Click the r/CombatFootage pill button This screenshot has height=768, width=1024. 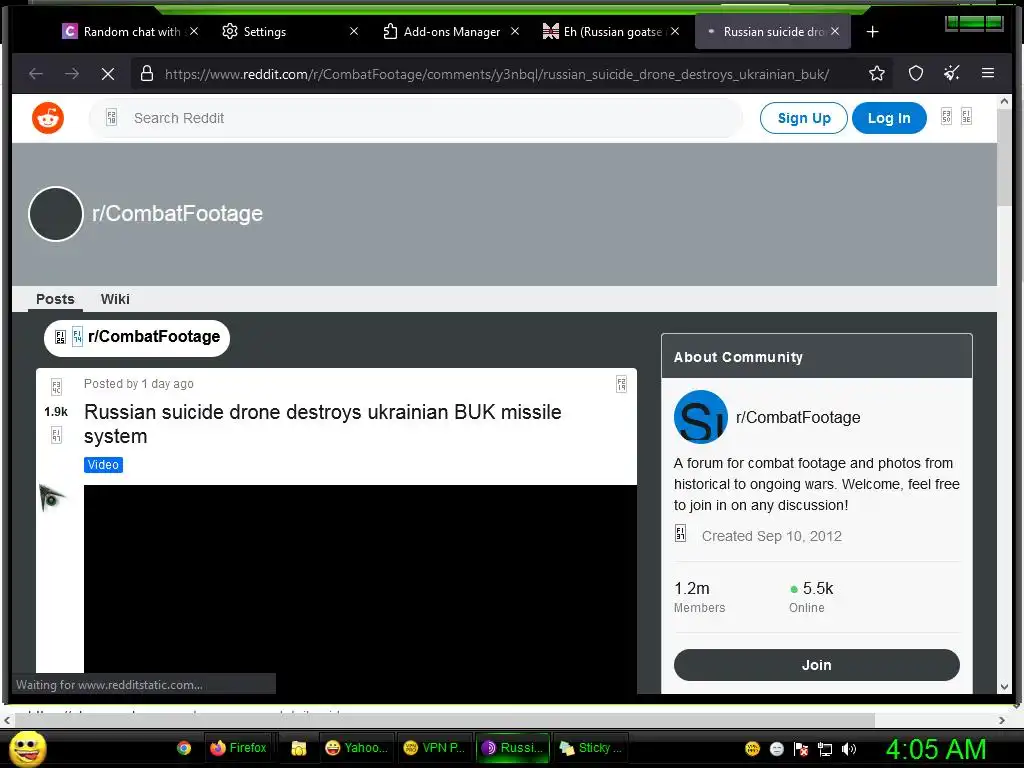coord(137,338)
